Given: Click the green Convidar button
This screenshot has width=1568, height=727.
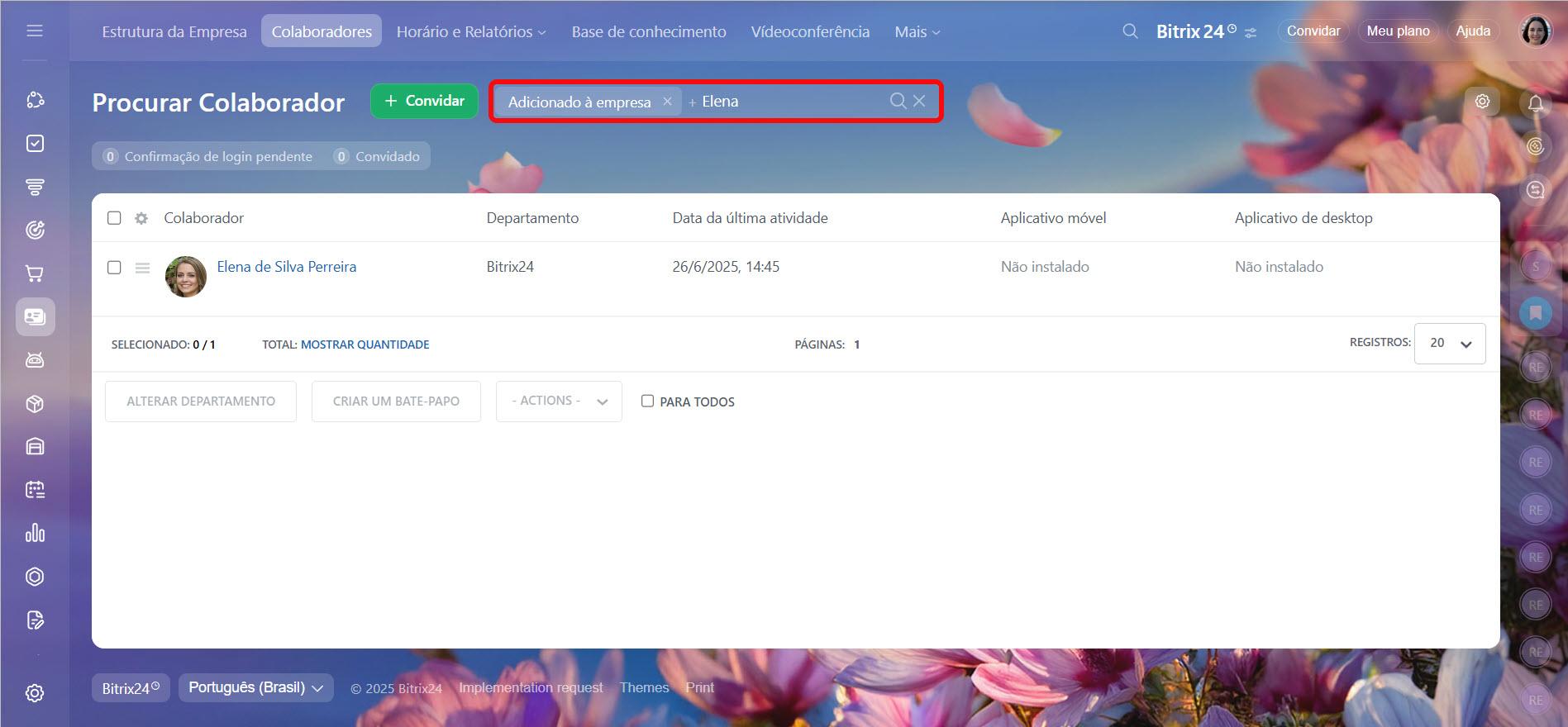Looking at the screenshot, I should [424, 101].
